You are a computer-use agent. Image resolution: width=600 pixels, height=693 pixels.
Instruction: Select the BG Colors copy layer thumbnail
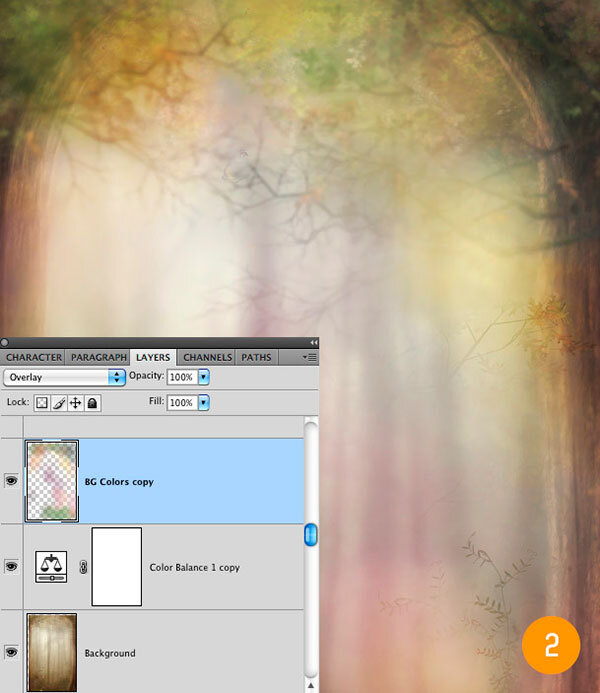pos(52,481)
